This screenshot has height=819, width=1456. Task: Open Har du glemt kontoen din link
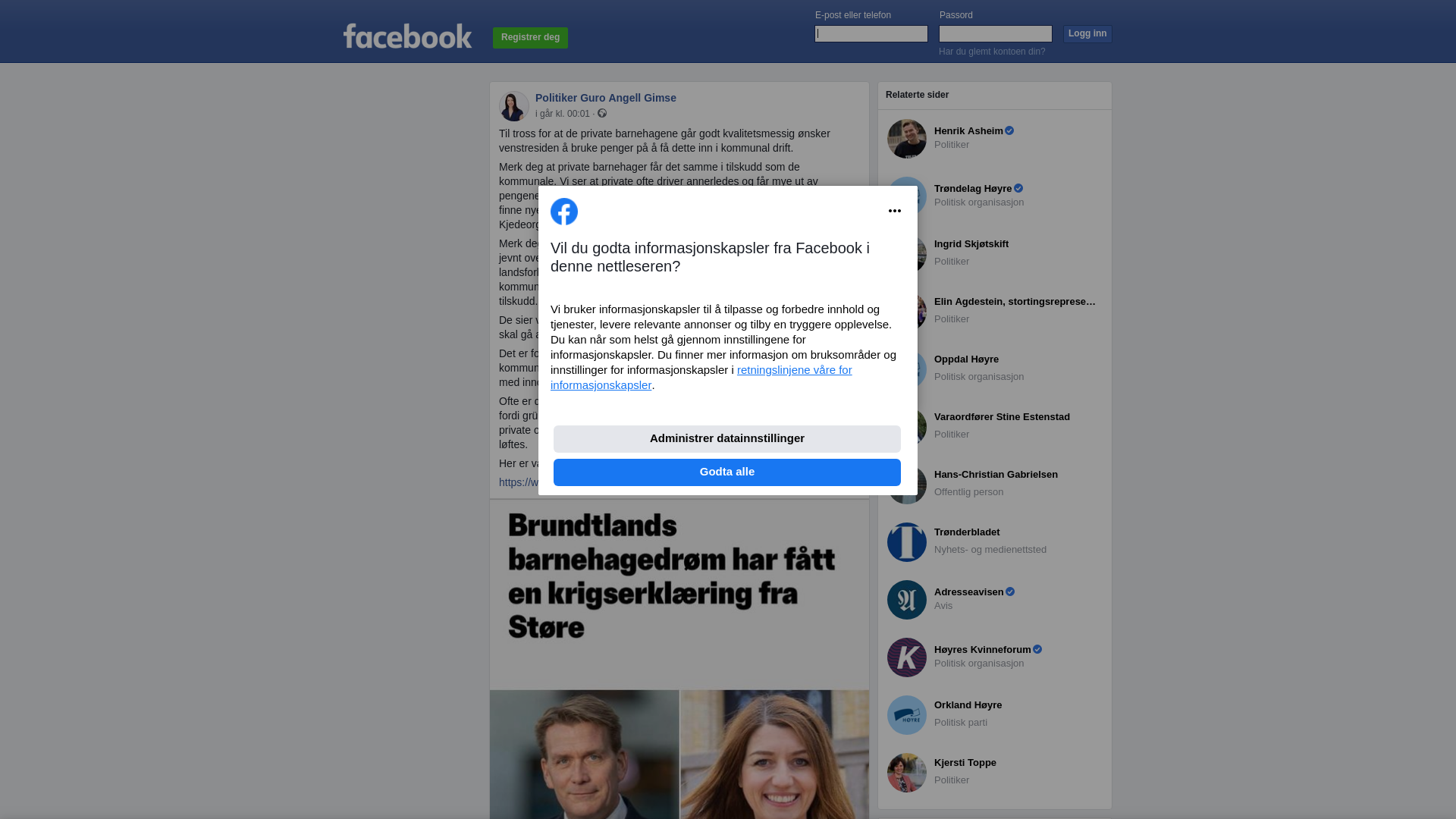click(x=992, y=52)
